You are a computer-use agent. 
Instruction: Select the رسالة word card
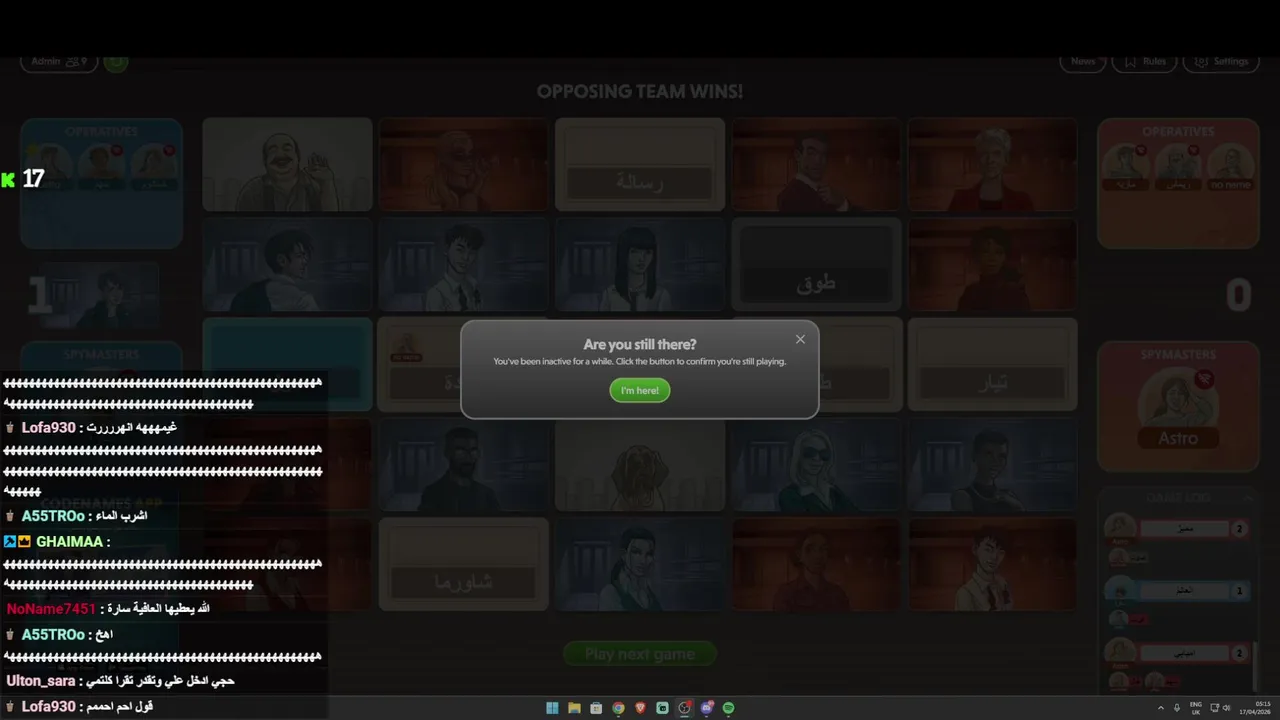[640, 164]
